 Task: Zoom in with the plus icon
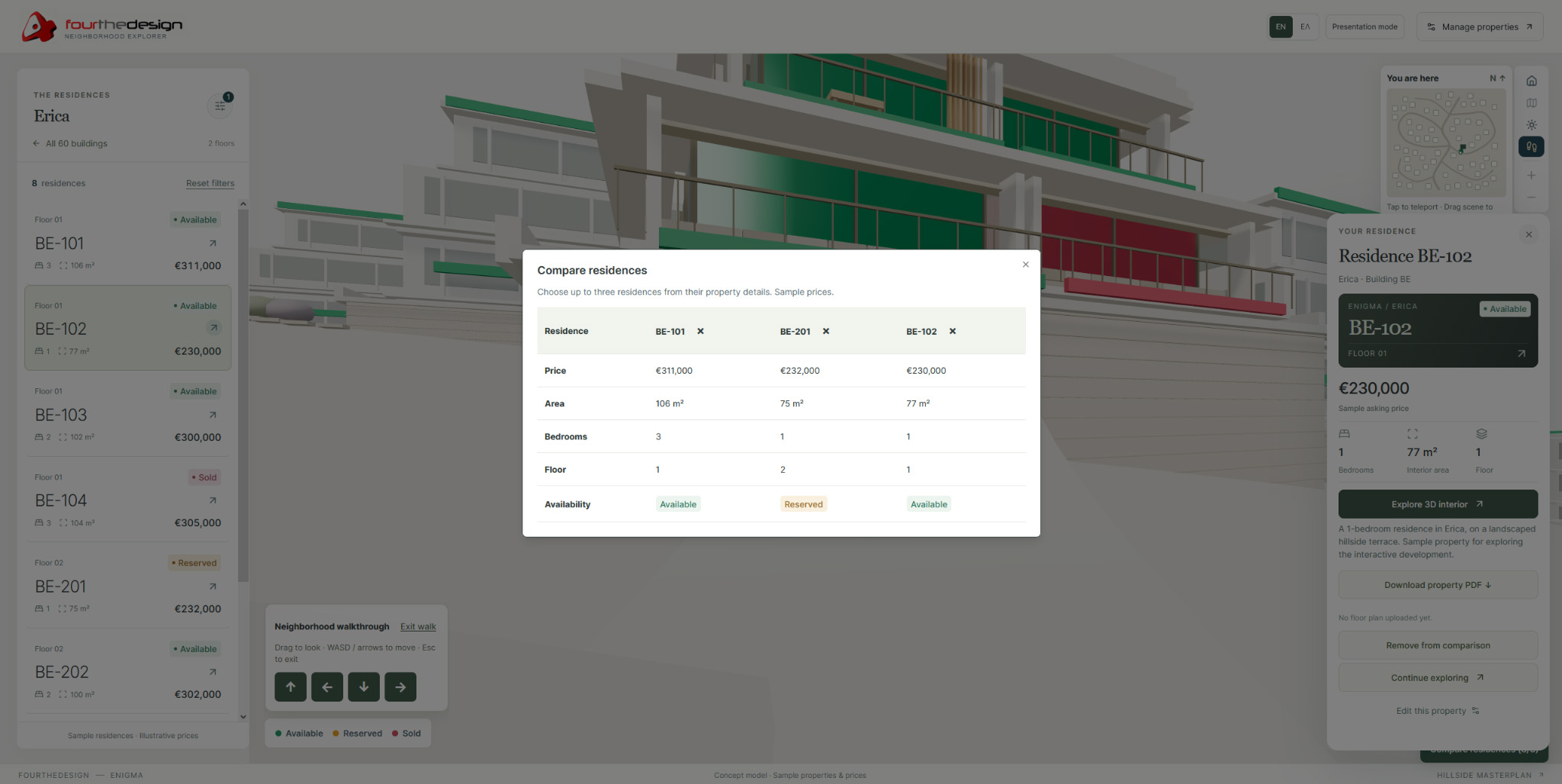(1531, 175)
